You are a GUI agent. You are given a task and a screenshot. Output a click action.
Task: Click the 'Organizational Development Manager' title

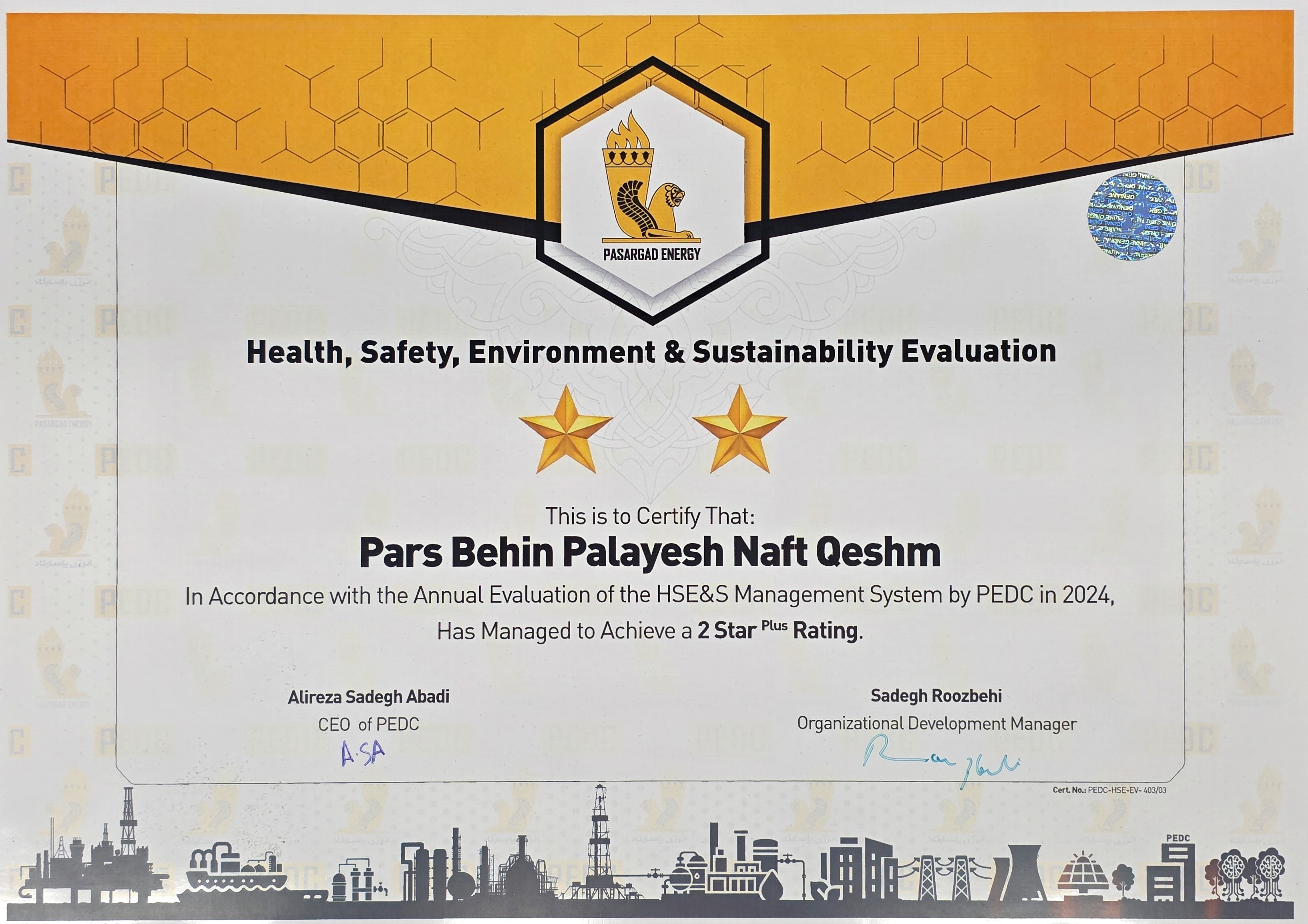pyautogui.click(x=936, y=723)
